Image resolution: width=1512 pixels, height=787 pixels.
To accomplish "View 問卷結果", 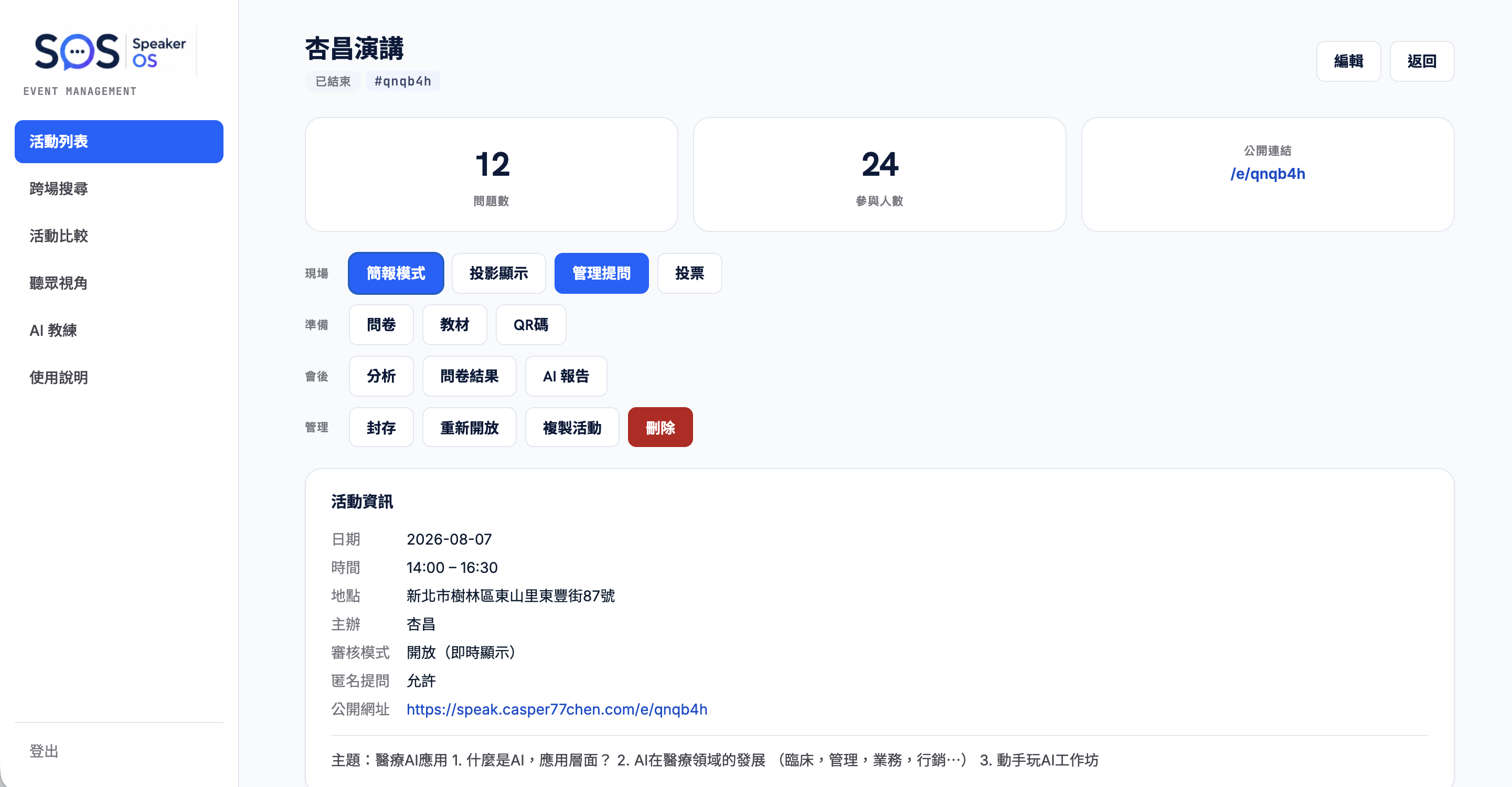I will tap(469, 376).
